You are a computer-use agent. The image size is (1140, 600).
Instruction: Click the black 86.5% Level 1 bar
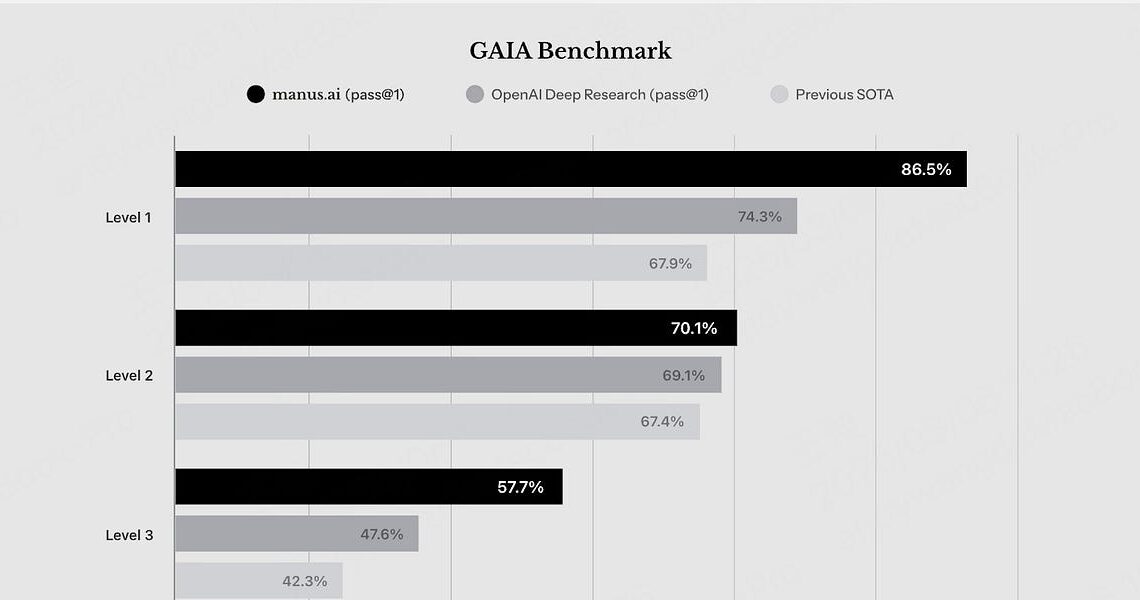570,169
